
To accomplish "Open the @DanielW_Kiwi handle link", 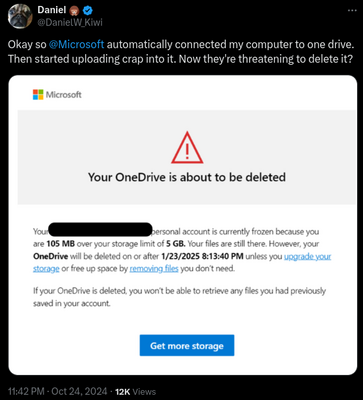I will [70, 22].
